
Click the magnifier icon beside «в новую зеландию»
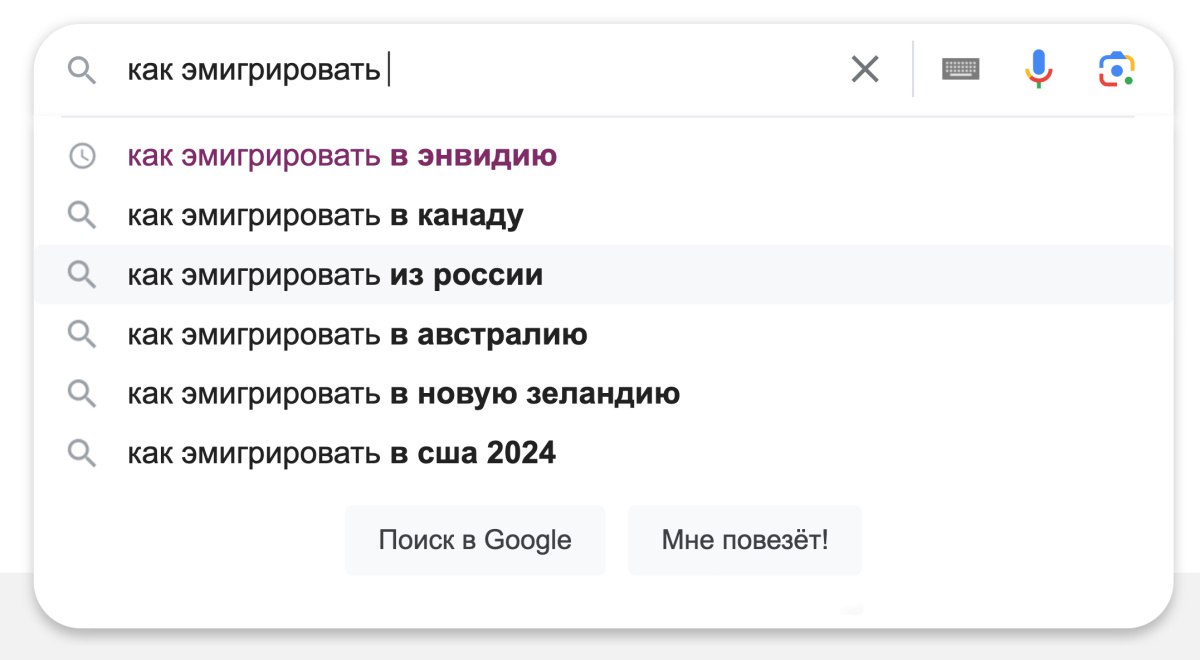coord(82,394)
